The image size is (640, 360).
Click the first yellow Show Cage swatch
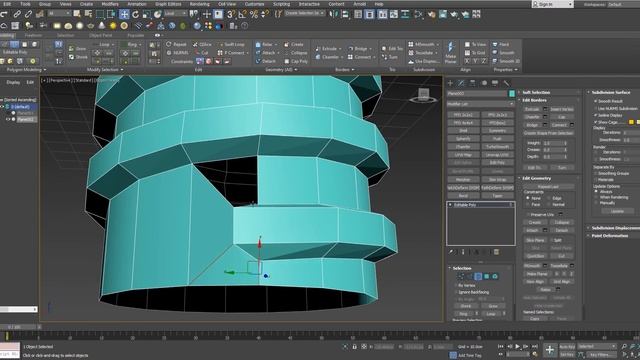coord(631,122)
